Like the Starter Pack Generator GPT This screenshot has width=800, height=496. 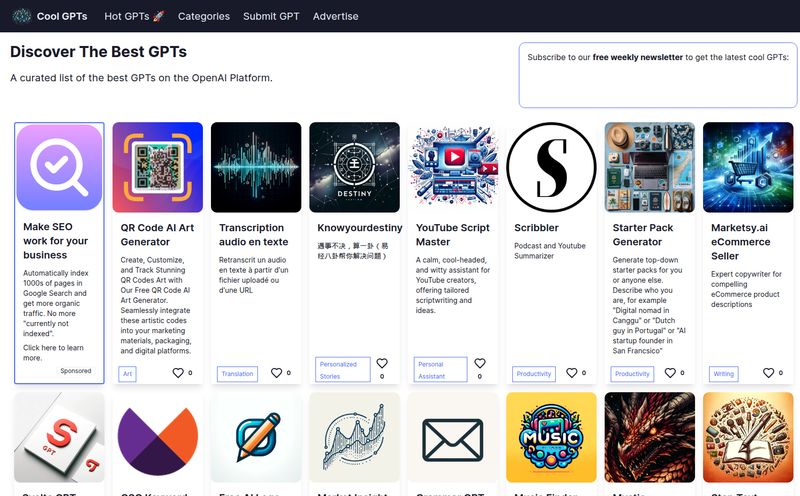tap(670, 373)
